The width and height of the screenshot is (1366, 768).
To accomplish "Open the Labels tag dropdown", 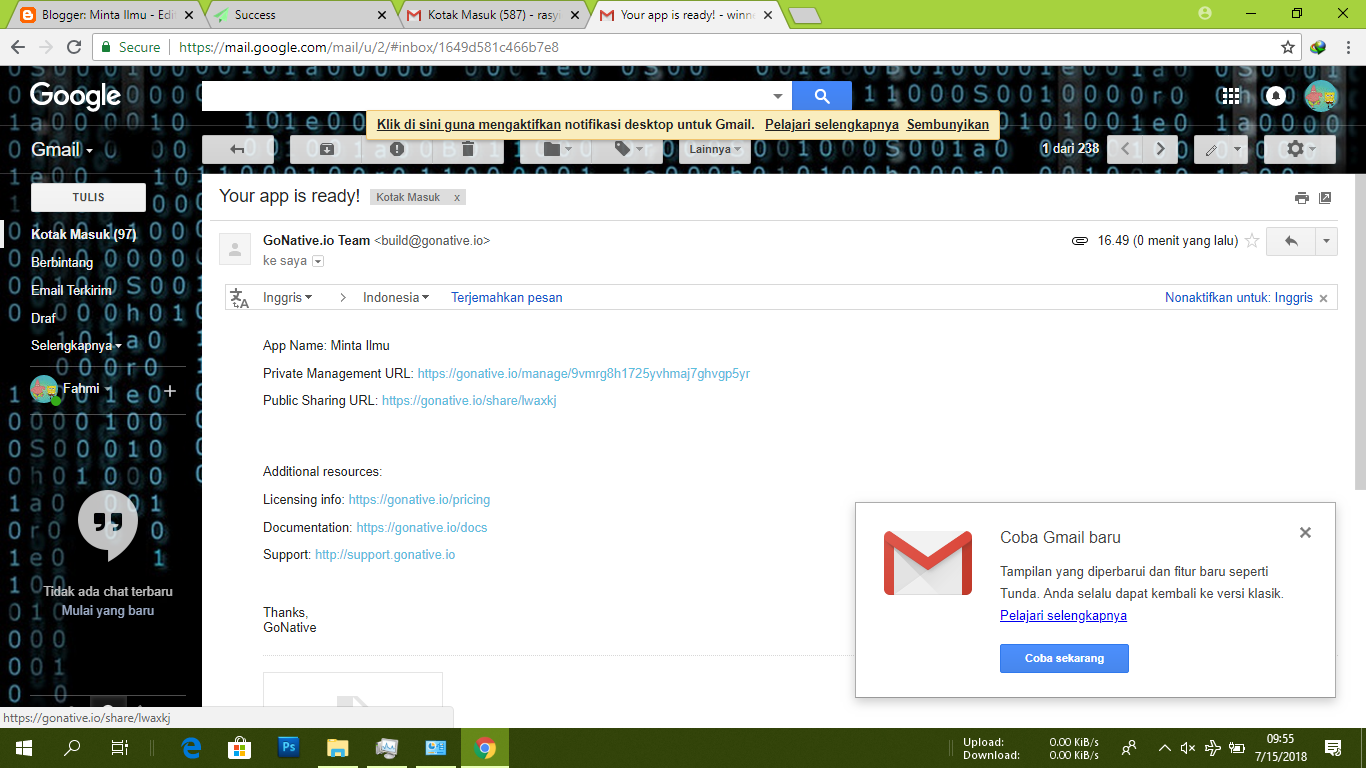I will pos(628,149).
